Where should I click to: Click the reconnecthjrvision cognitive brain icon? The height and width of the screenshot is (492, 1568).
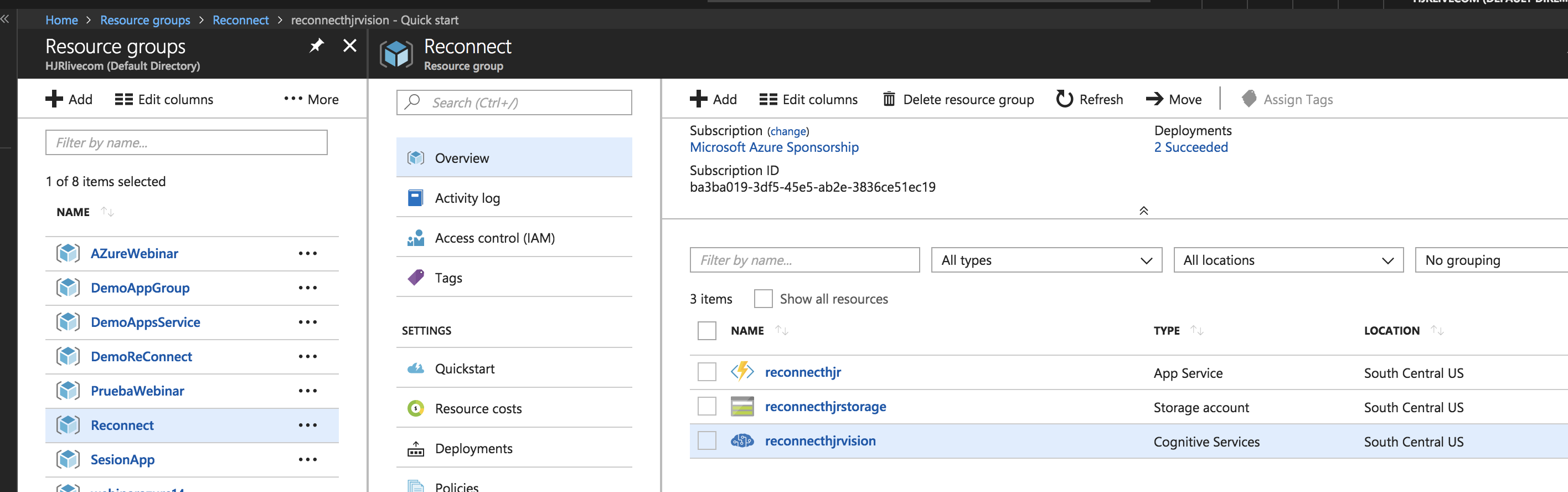pos(742,441)
